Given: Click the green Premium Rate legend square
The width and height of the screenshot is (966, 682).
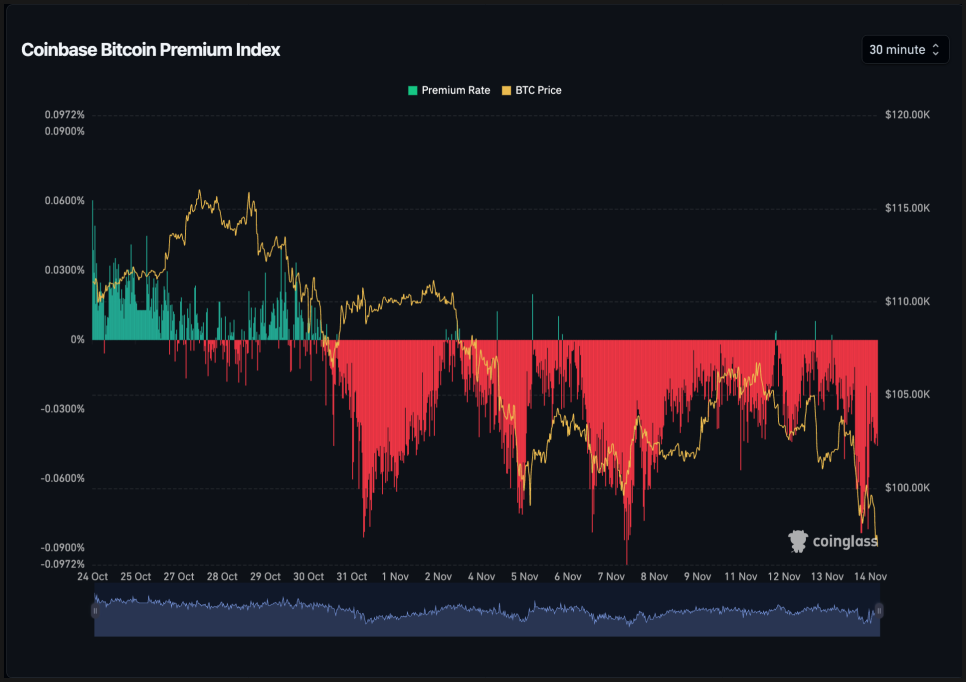Looking at the screenshot, I should point(412,90).
